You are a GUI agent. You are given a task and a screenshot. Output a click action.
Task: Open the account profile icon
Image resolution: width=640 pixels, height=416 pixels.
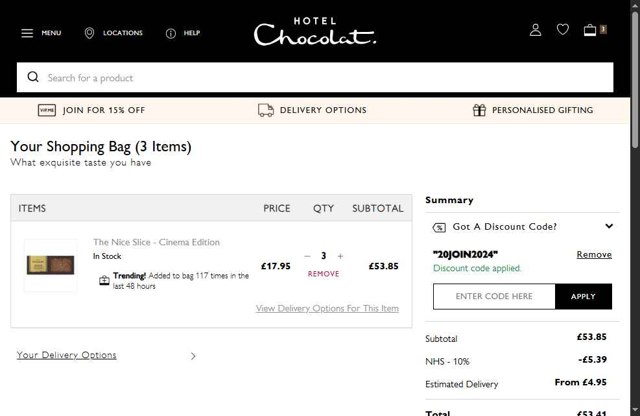pos(536,30)
